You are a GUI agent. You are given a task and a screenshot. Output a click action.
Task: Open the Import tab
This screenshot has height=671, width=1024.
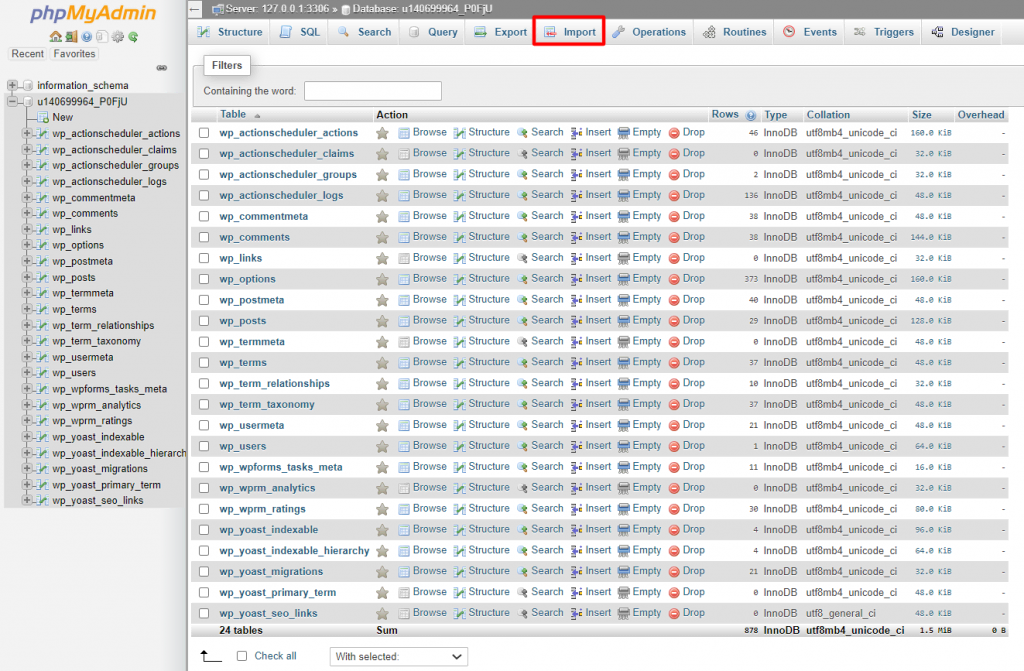(x=569, y=32)
